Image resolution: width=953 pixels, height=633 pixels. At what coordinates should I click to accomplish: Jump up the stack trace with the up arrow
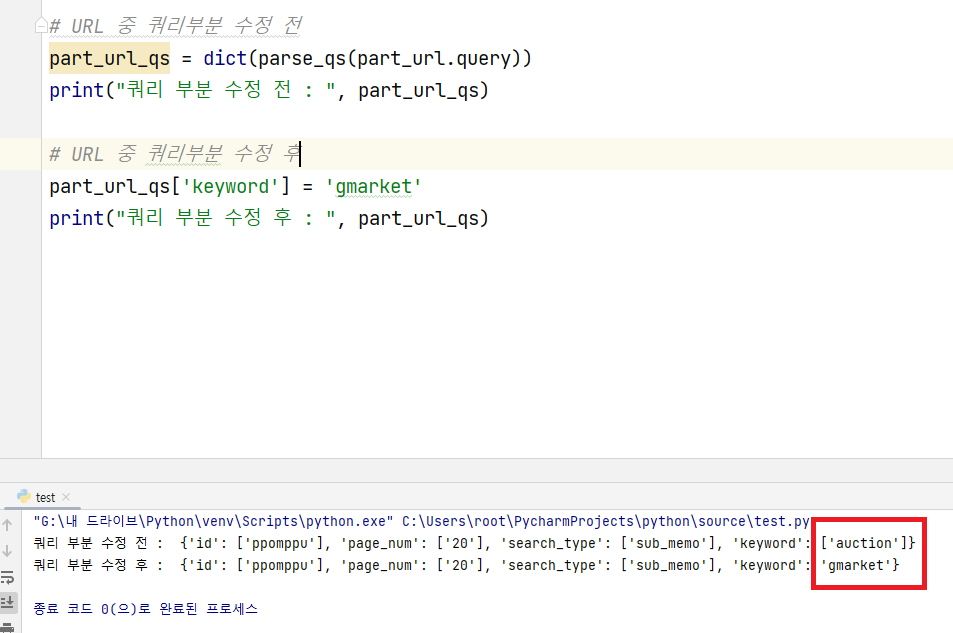[x=7, y=525]
